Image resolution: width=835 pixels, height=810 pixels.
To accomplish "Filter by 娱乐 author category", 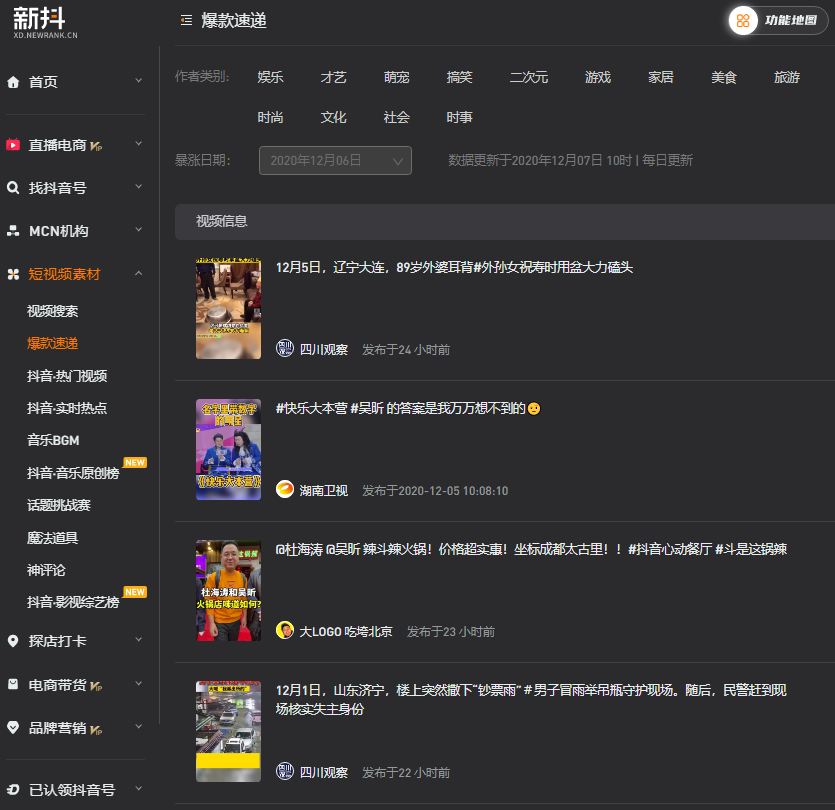I will (270, 77).
